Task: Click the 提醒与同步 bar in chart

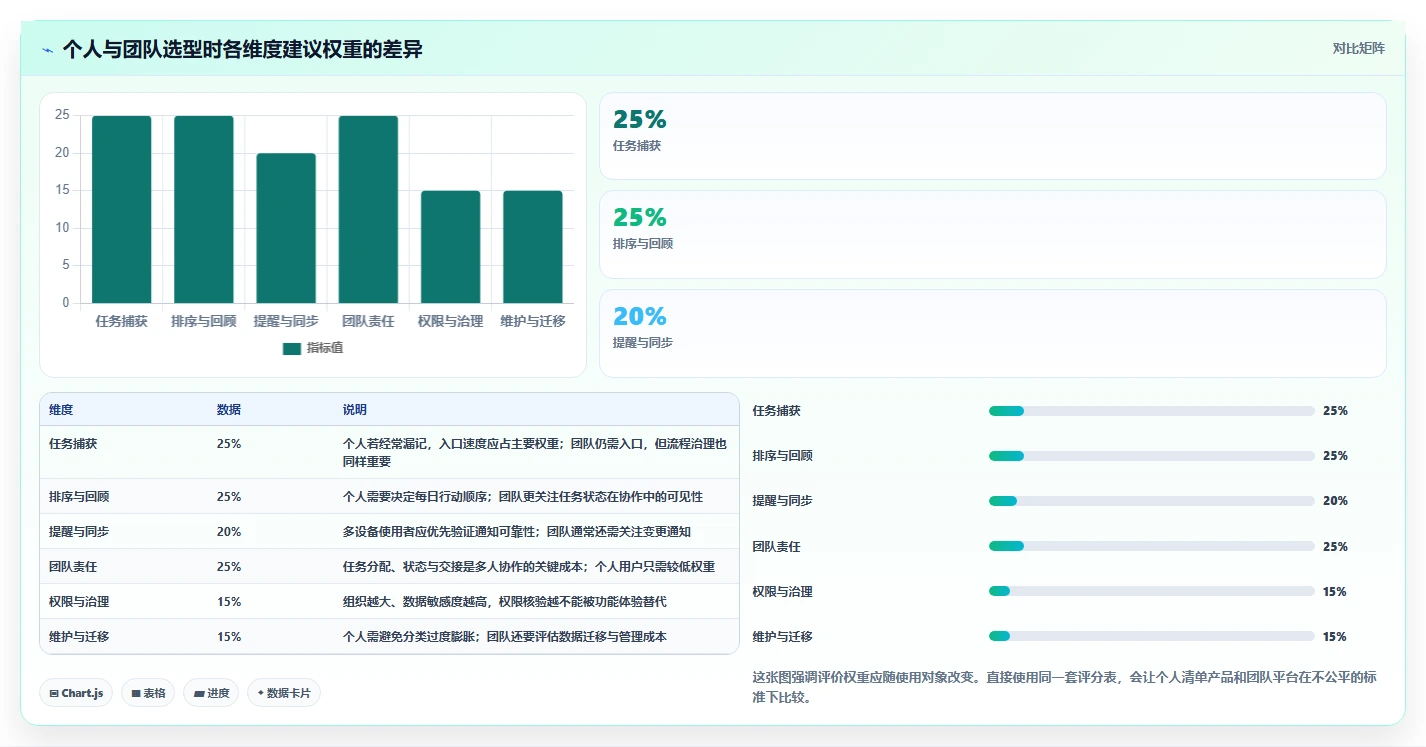Action: click(x=286, y=228)
